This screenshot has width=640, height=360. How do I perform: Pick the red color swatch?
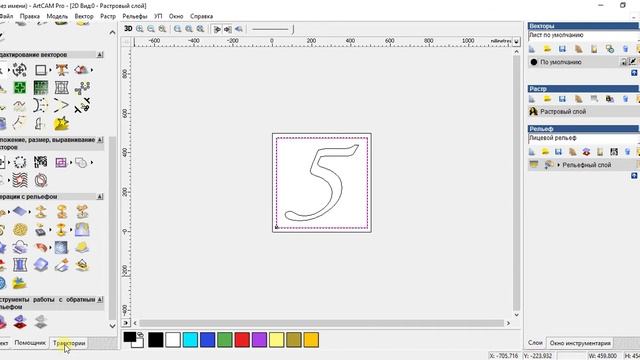click(x=242, y=340)
